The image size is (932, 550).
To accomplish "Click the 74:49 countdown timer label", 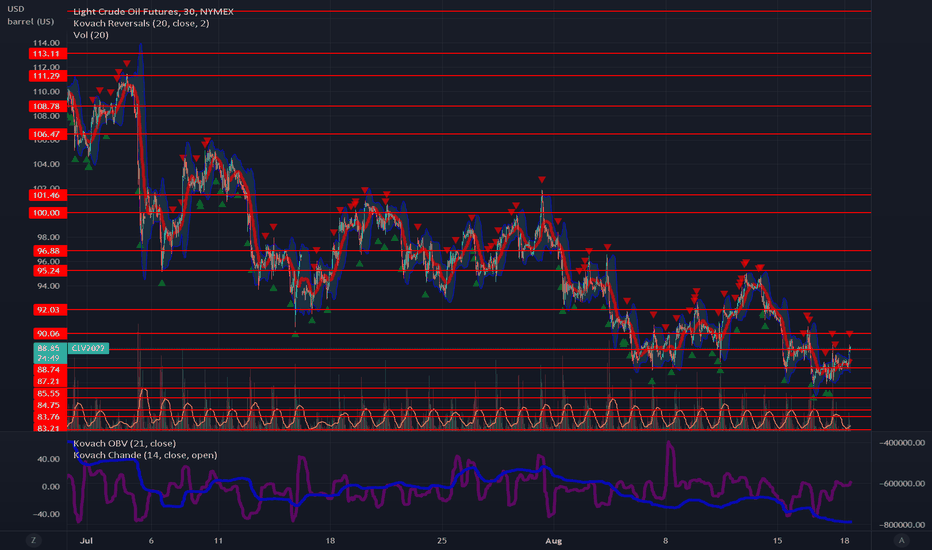I will 48,358.
